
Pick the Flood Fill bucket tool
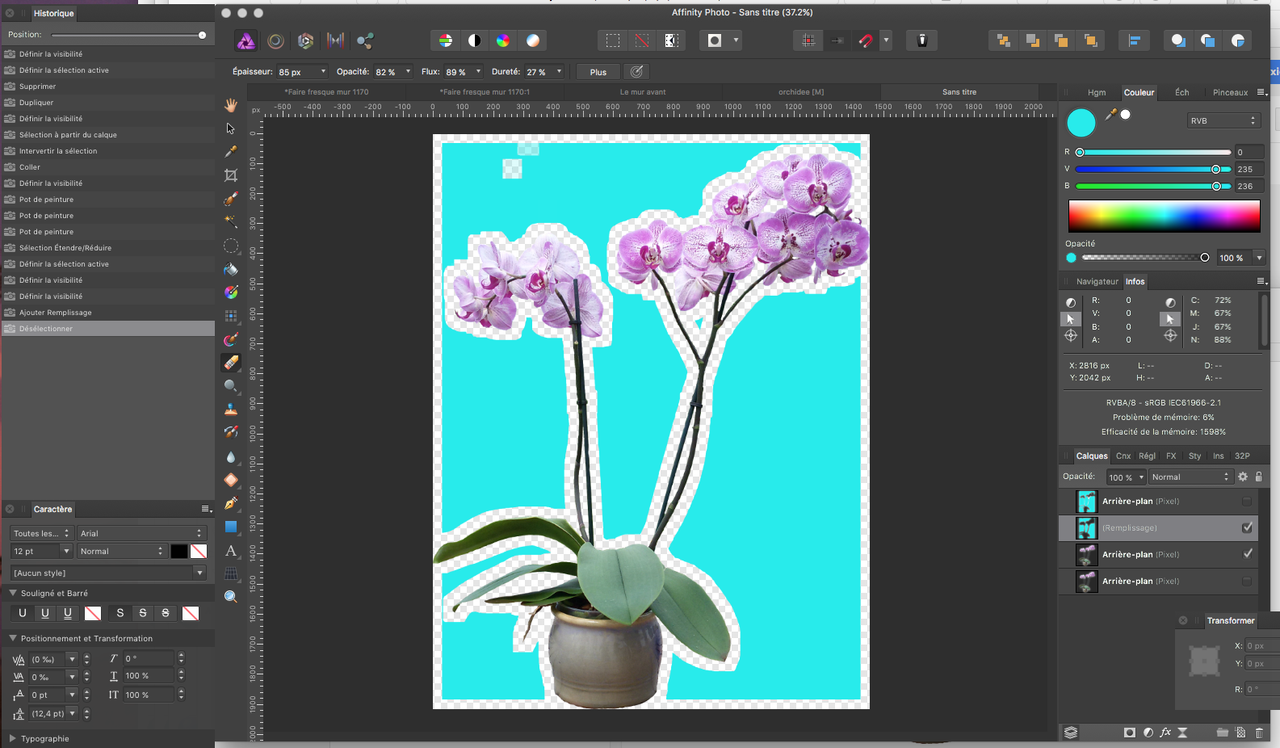231,269
